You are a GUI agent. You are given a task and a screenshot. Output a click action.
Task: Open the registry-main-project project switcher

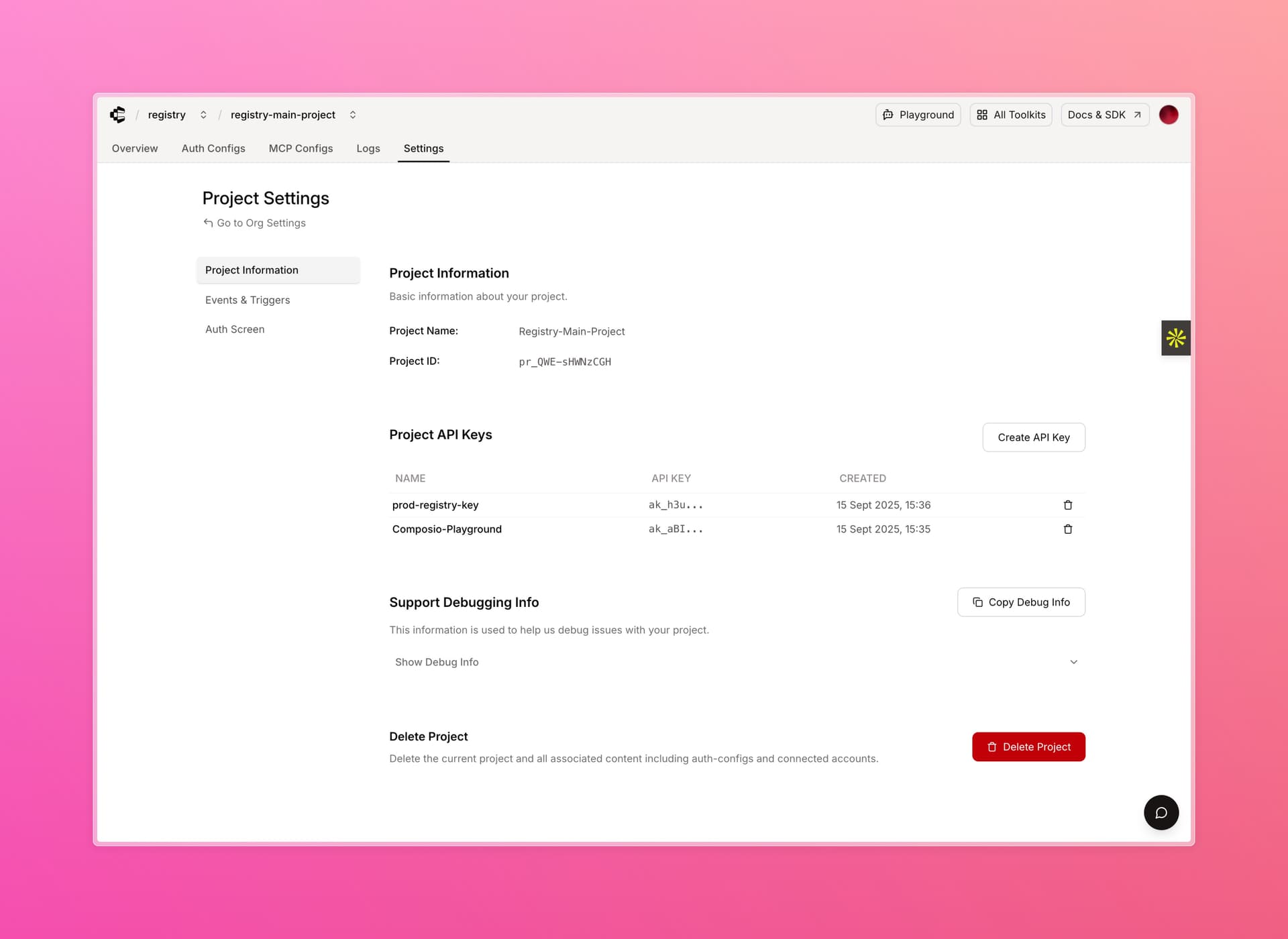pos(353,115)
